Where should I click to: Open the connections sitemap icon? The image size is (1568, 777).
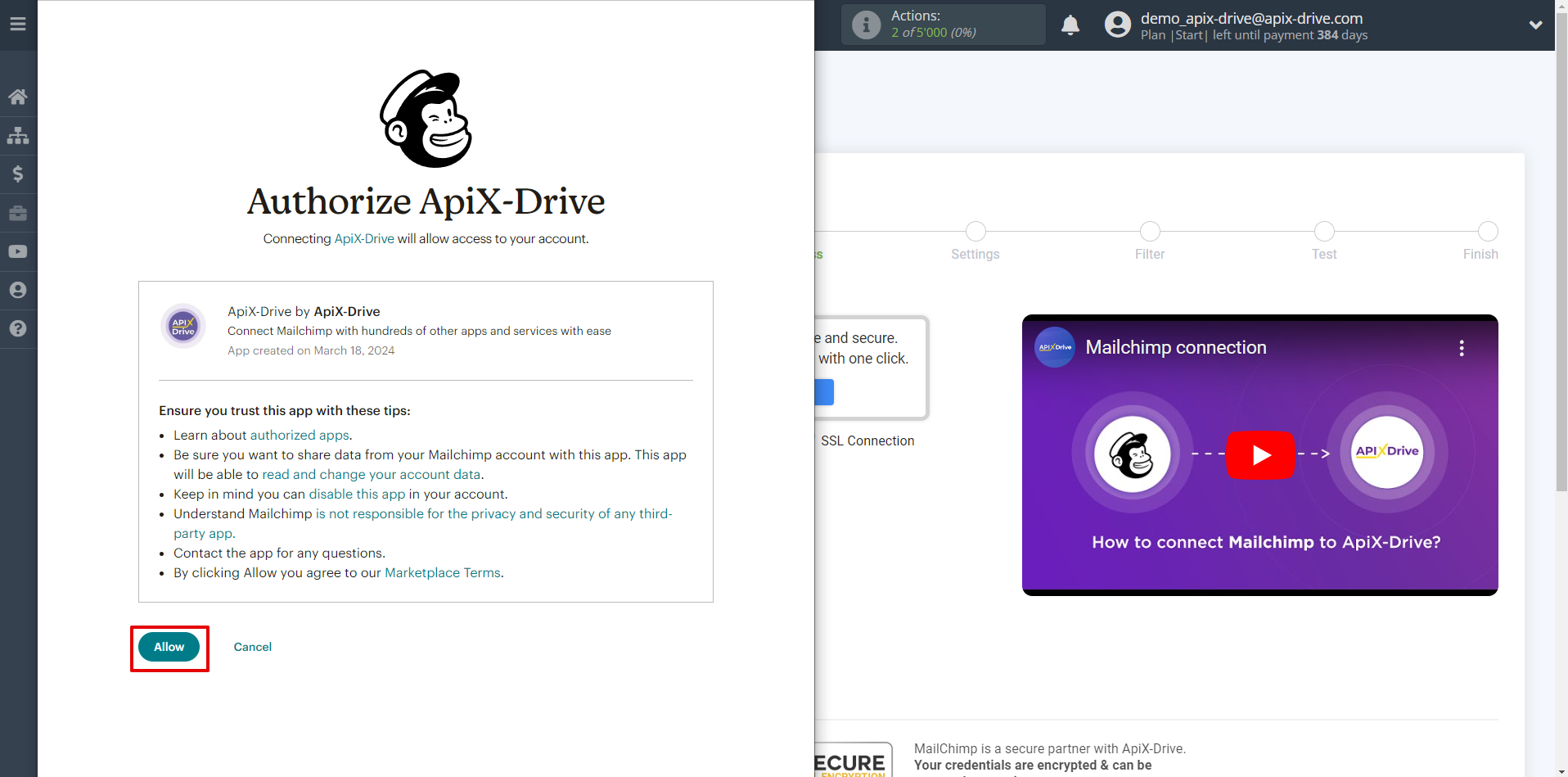pos(18,135)
